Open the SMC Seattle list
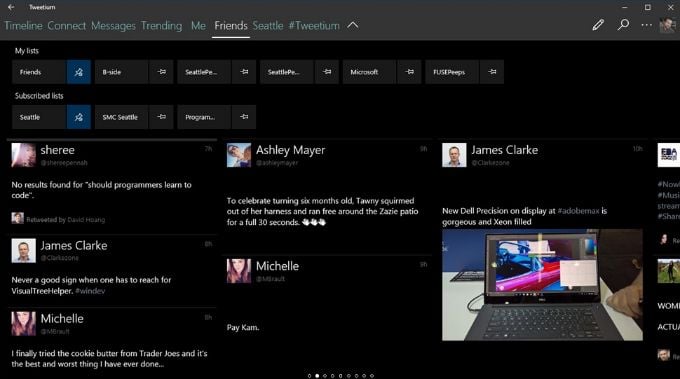This screenshot has width=680, height=379. pos(121,117)
